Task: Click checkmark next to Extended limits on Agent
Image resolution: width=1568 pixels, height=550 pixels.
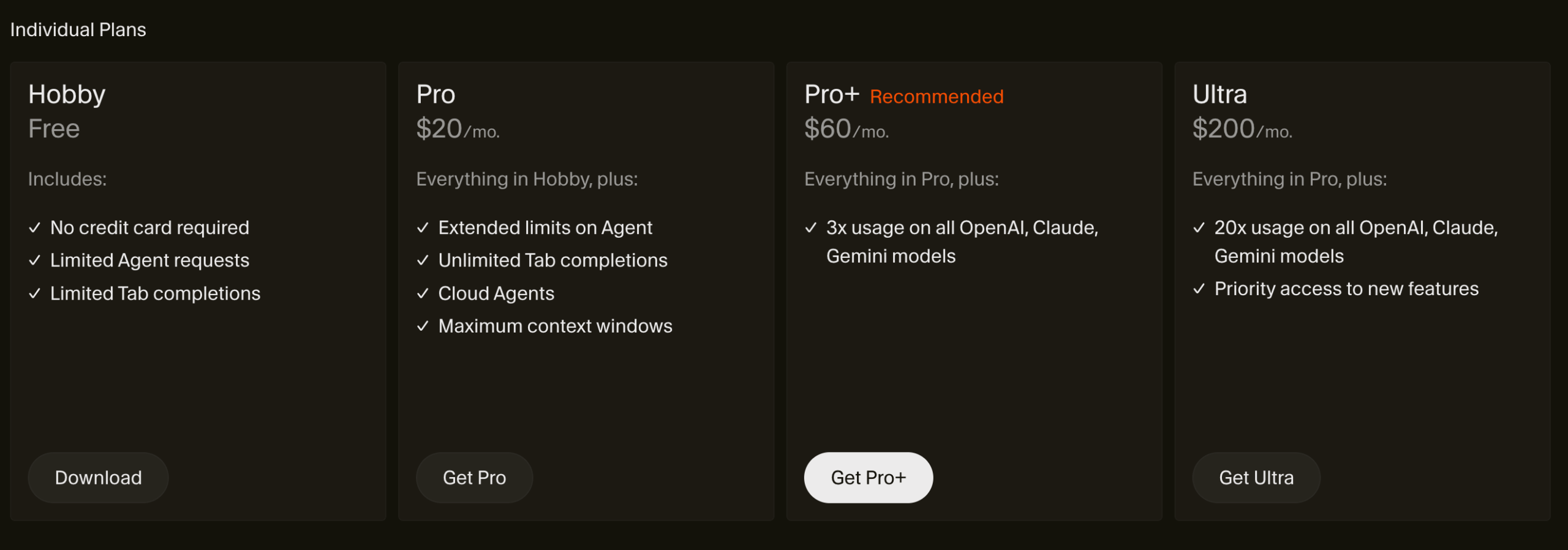Action: [423, 228]
